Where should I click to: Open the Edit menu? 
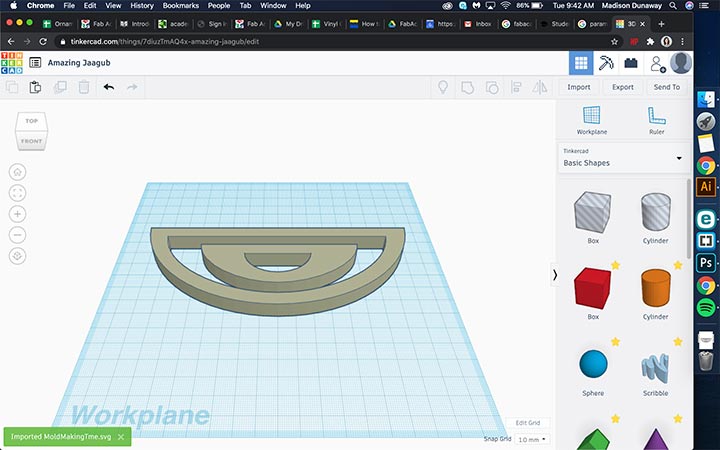click(90, 6)
